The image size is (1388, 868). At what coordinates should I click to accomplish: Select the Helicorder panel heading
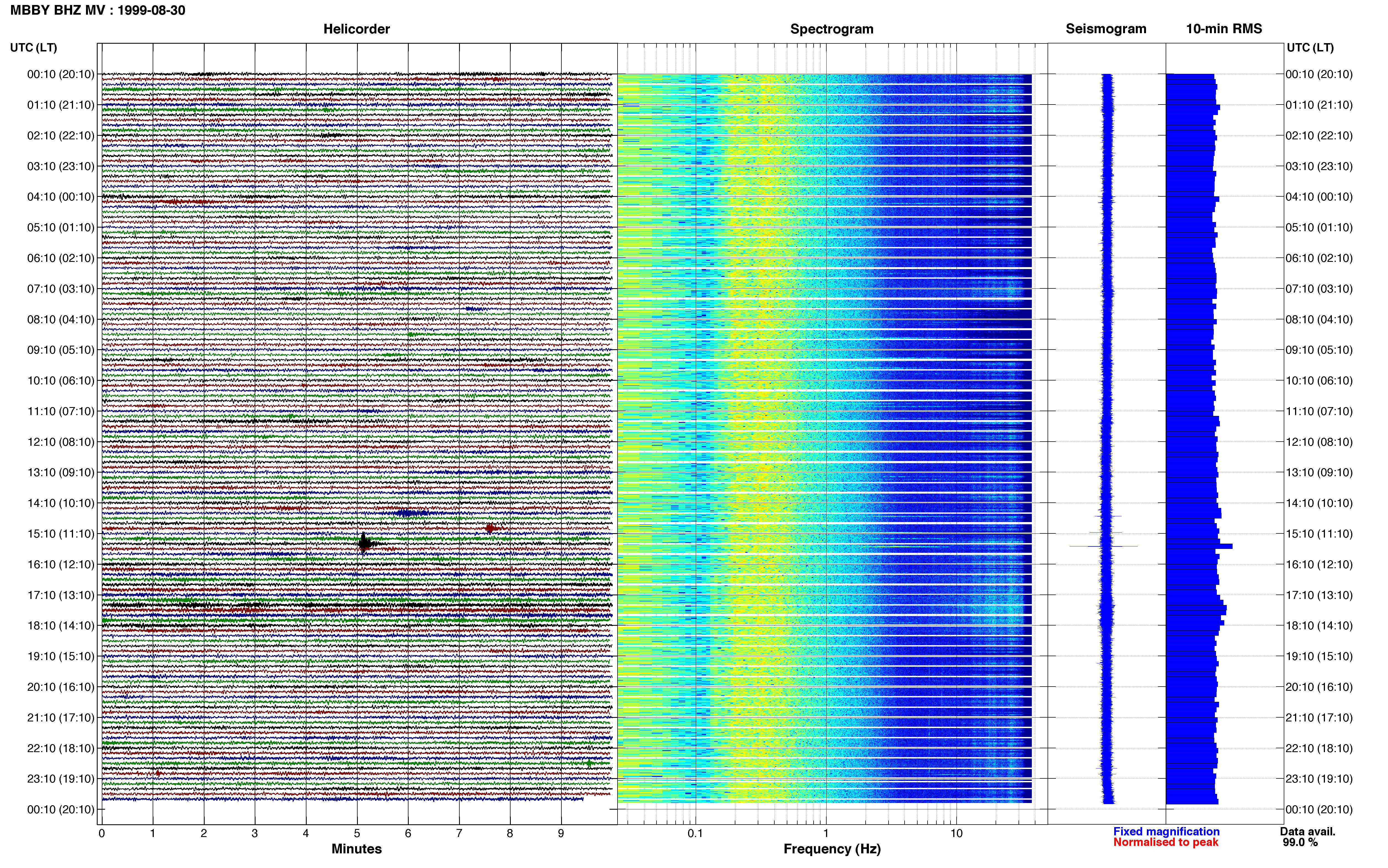356,29
